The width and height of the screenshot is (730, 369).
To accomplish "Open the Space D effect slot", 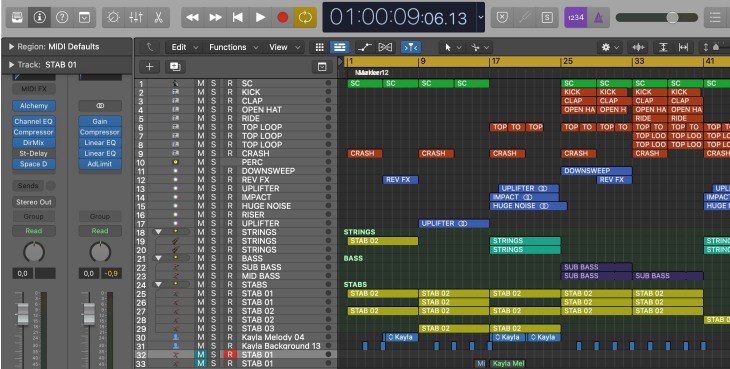I will tap(34, 164).
